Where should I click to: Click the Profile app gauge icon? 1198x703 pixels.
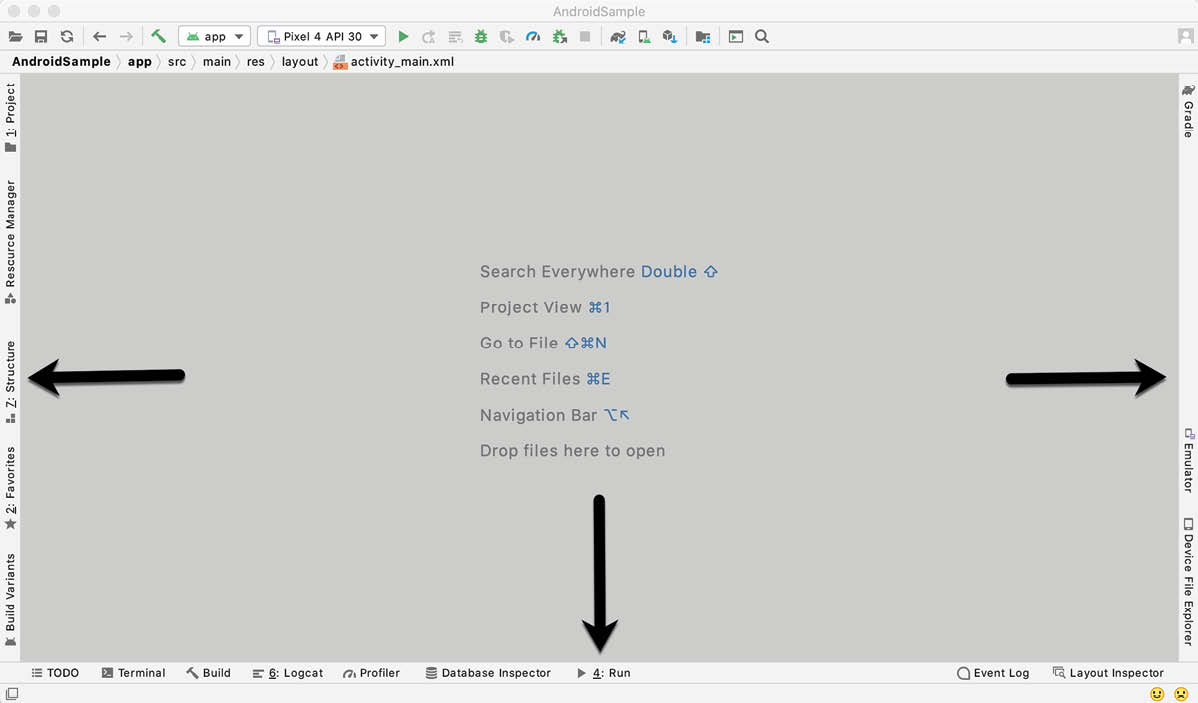click(533, 37)
